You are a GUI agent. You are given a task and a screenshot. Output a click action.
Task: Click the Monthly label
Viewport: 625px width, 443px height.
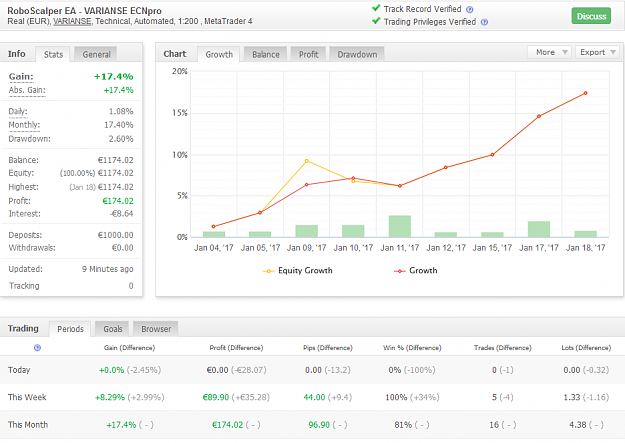tap(24, 125)
